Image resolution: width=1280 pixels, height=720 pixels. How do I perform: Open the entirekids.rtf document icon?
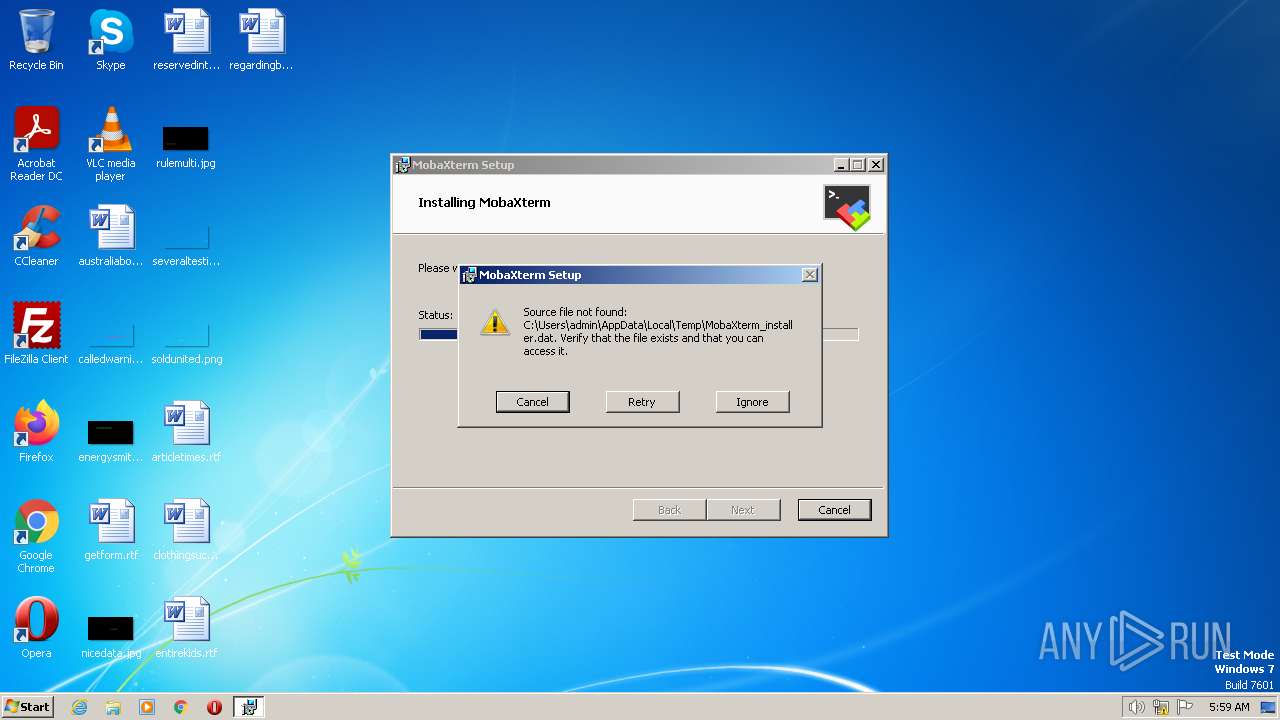tap(186, 628)
